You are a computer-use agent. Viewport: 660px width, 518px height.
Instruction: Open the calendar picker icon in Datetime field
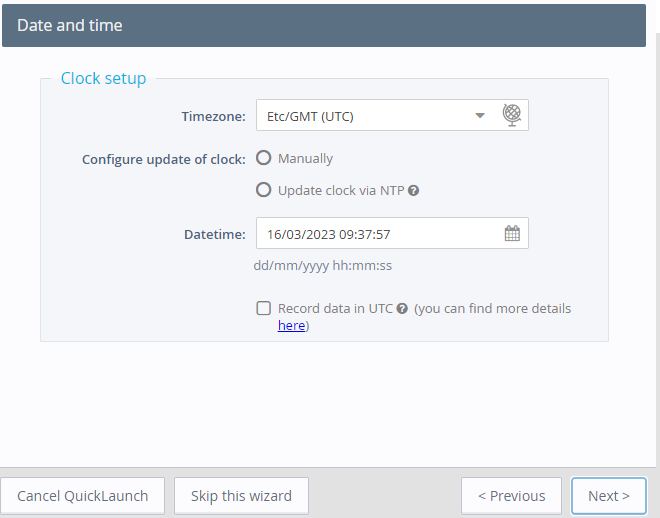[x=512, y=234]
